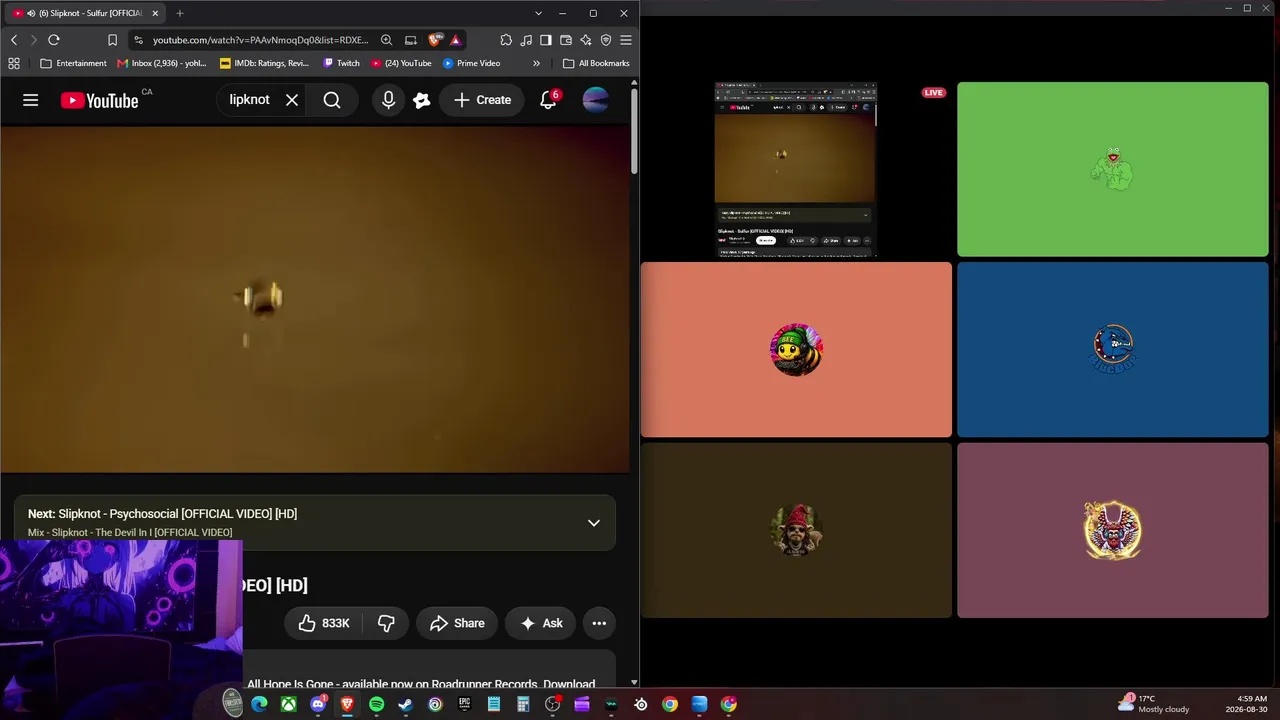
Task: Open the sparkle AI assistant icon next to the mic
Action: (x=422, y=100)
